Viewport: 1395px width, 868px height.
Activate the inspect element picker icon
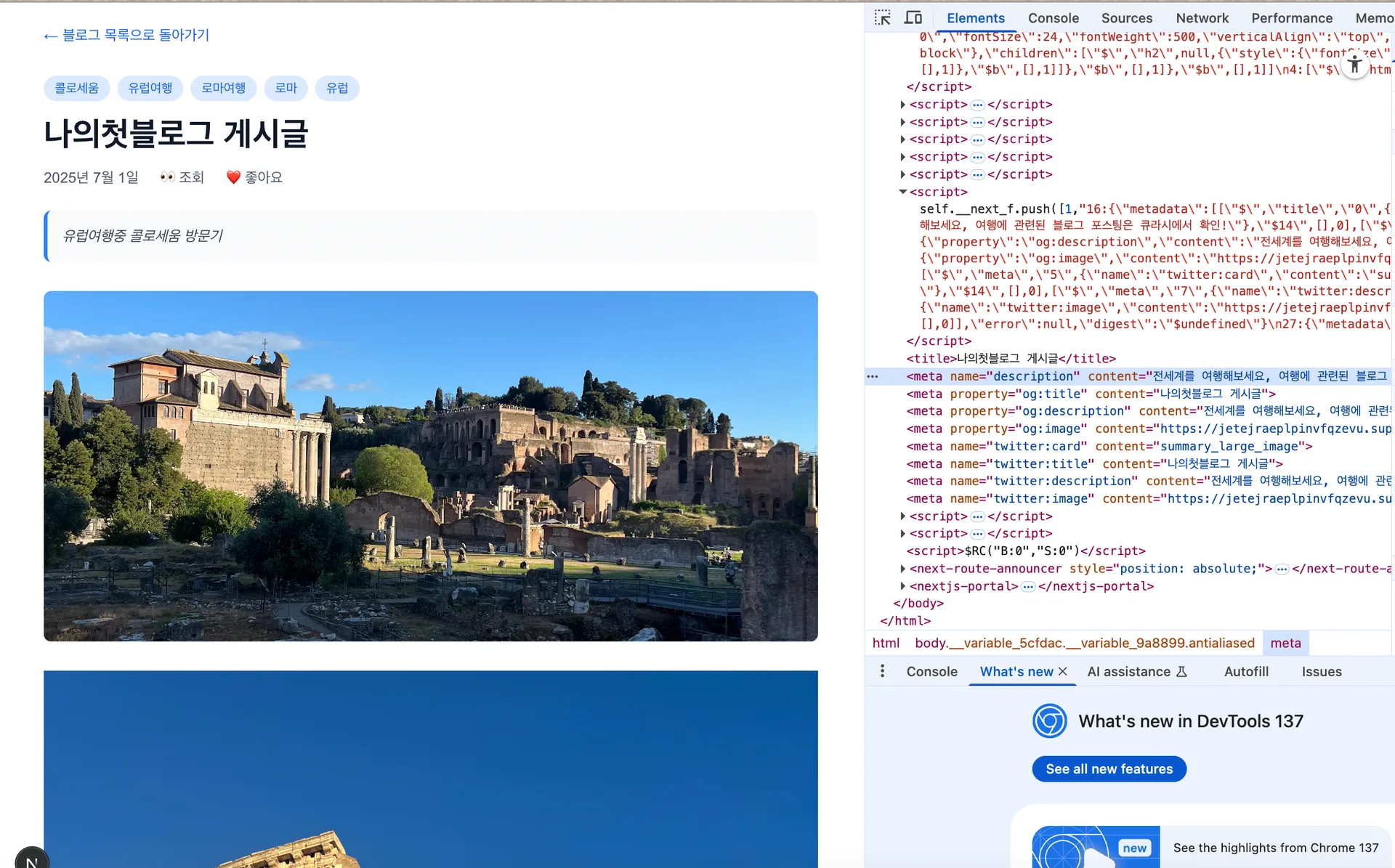point(882,18)
